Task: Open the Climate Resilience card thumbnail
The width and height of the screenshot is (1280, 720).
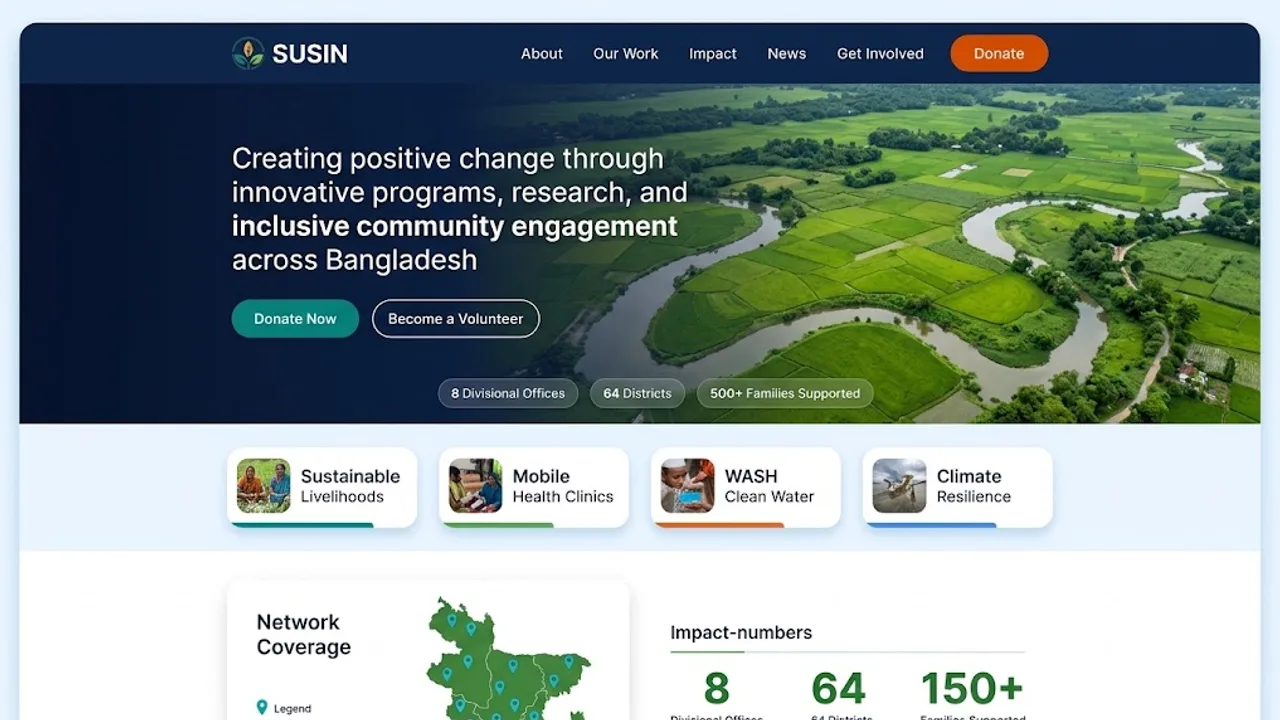Action: pos(900,486)
